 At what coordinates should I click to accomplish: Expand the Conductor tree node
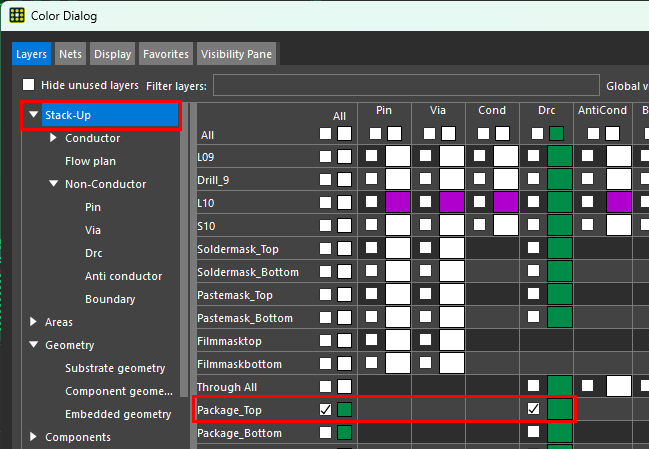(54, 139)
